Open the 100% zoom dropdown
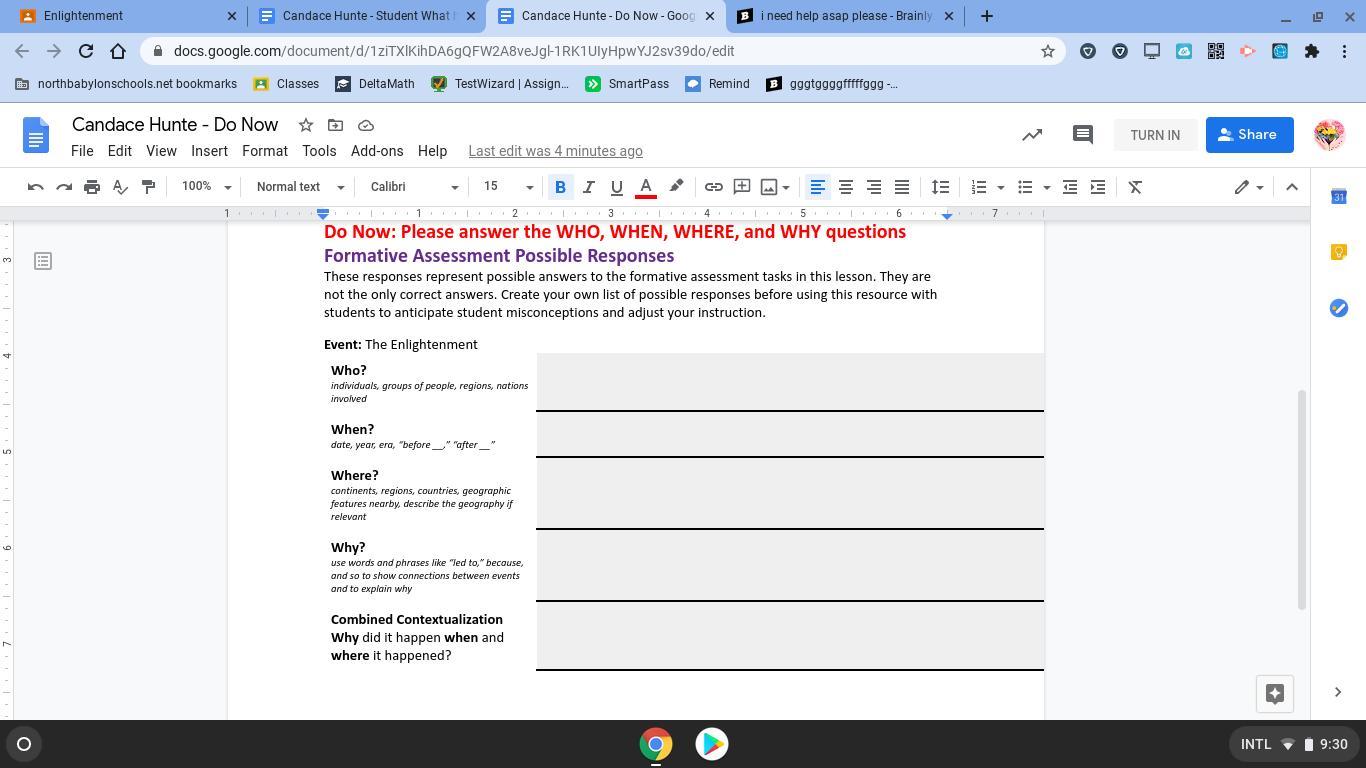The width and height of the screenshot is (1366, 768). click(206, 187)
